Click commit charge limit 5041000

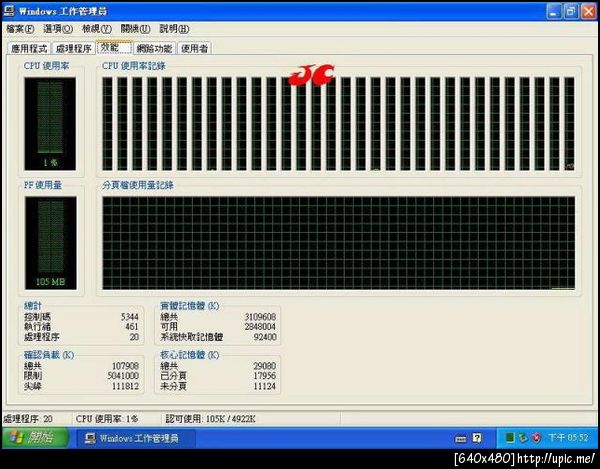(x=123, y=376)
